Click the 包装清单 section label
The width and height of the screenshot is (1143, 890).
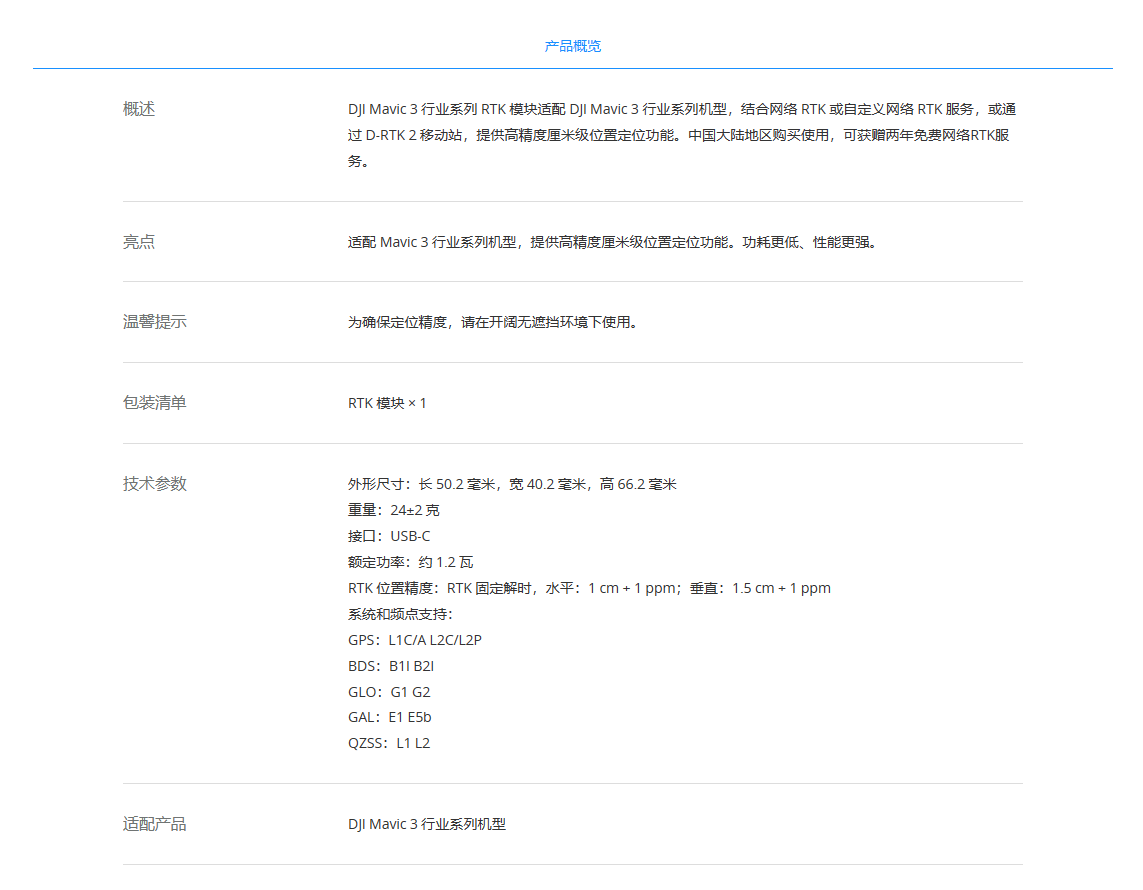click(x=154, y=403)
